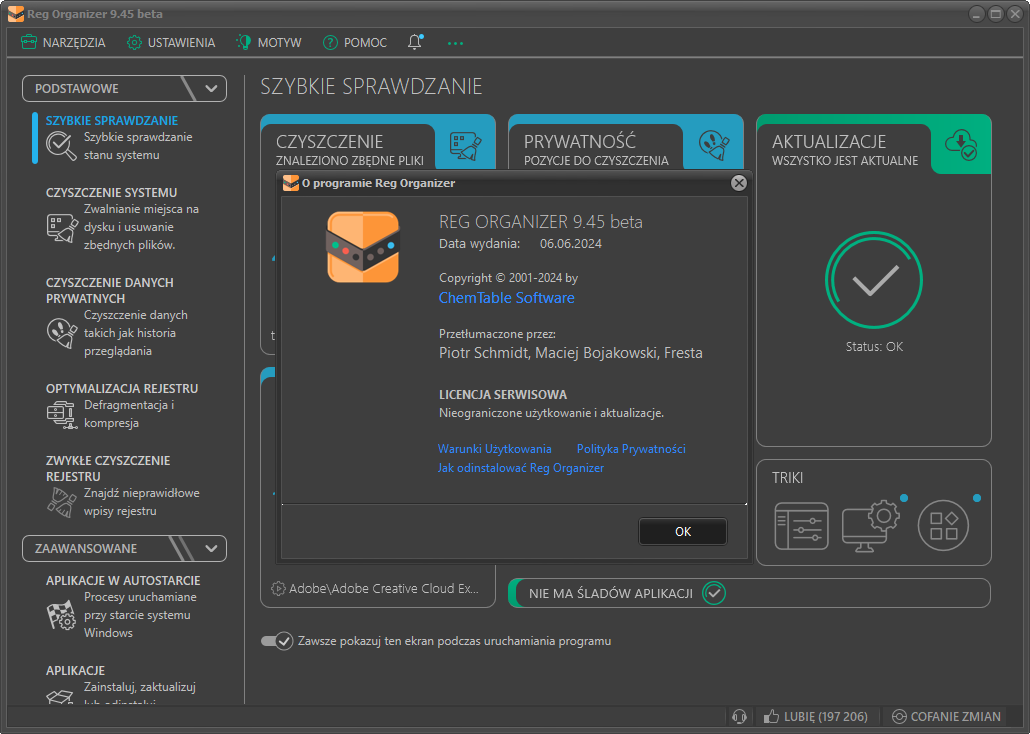Open Optymalizacja rejestru section
Screen dimensions: 1030x734
pos(122,388)
